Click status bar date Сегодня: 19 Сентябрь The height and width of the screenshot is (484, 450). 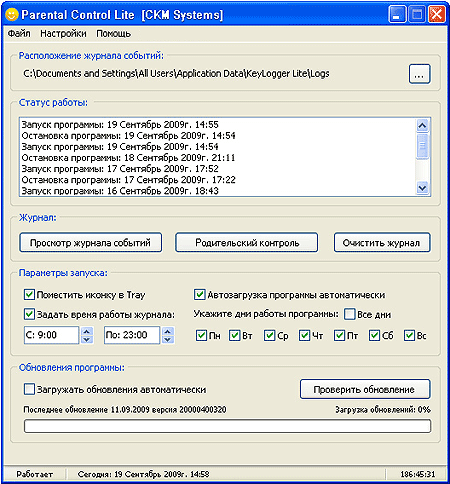point(143,474)
